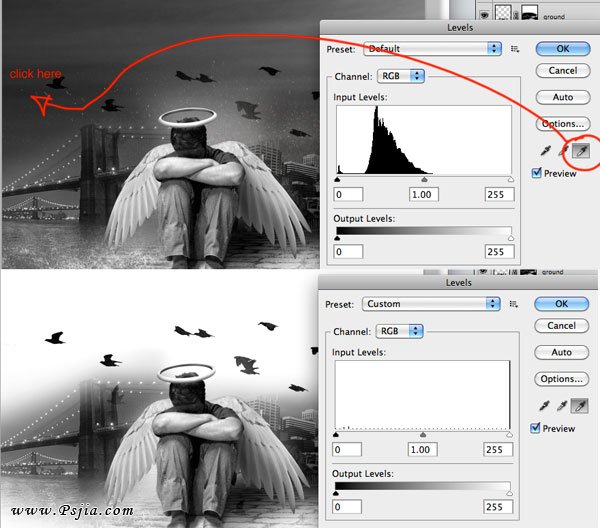Open the Preset dropdown showing Default
Image resolution: width=600 pixels, height=528 pixels.
pos(432,48)
